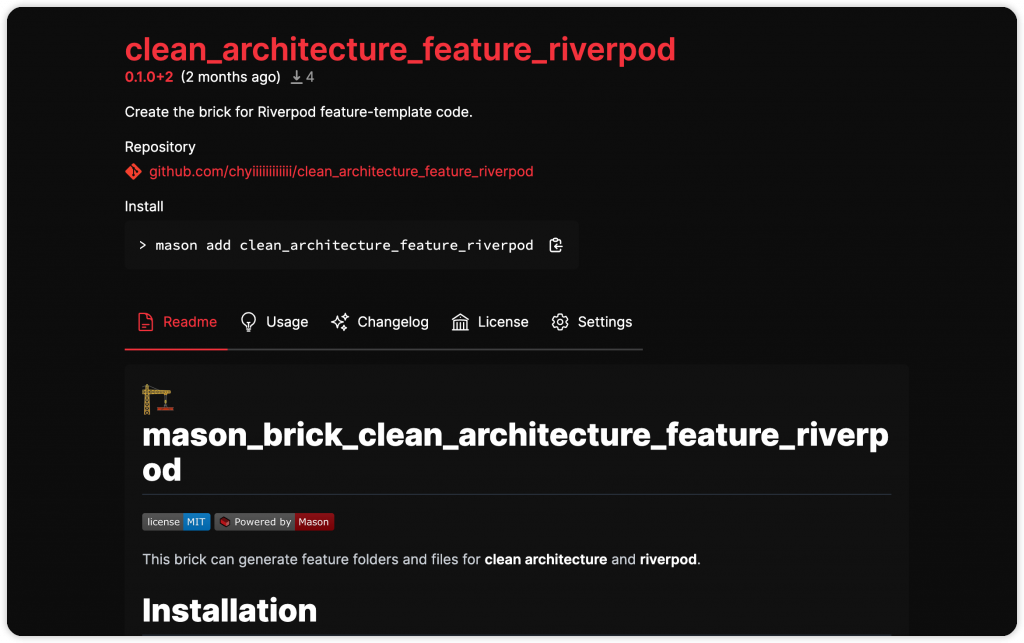Open the Readme tab
The height and width of the screenshot is (643, 1024).
click(176, 322)
